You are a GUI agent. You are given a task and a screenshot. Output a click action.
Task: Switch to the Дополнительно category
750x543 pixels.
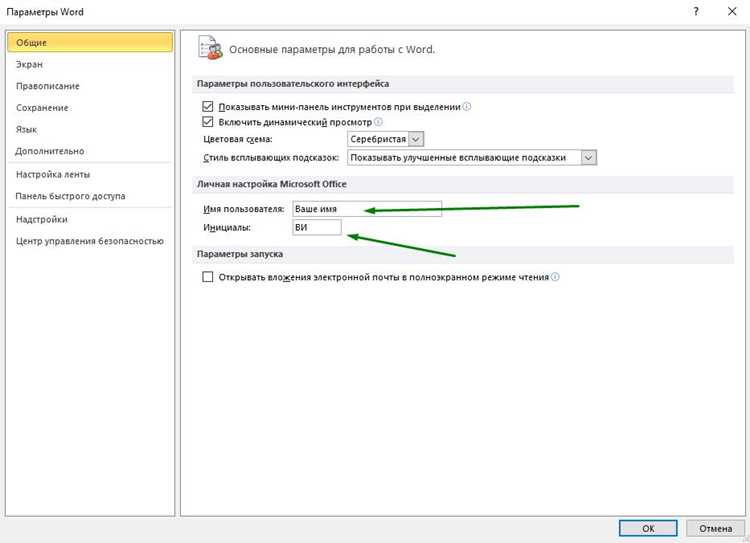(x=90, y=151)
